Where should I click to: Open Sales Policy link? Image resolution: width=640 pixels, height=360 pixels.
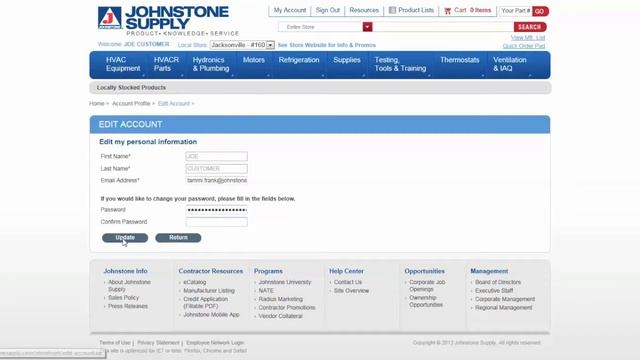pos(123,298)
